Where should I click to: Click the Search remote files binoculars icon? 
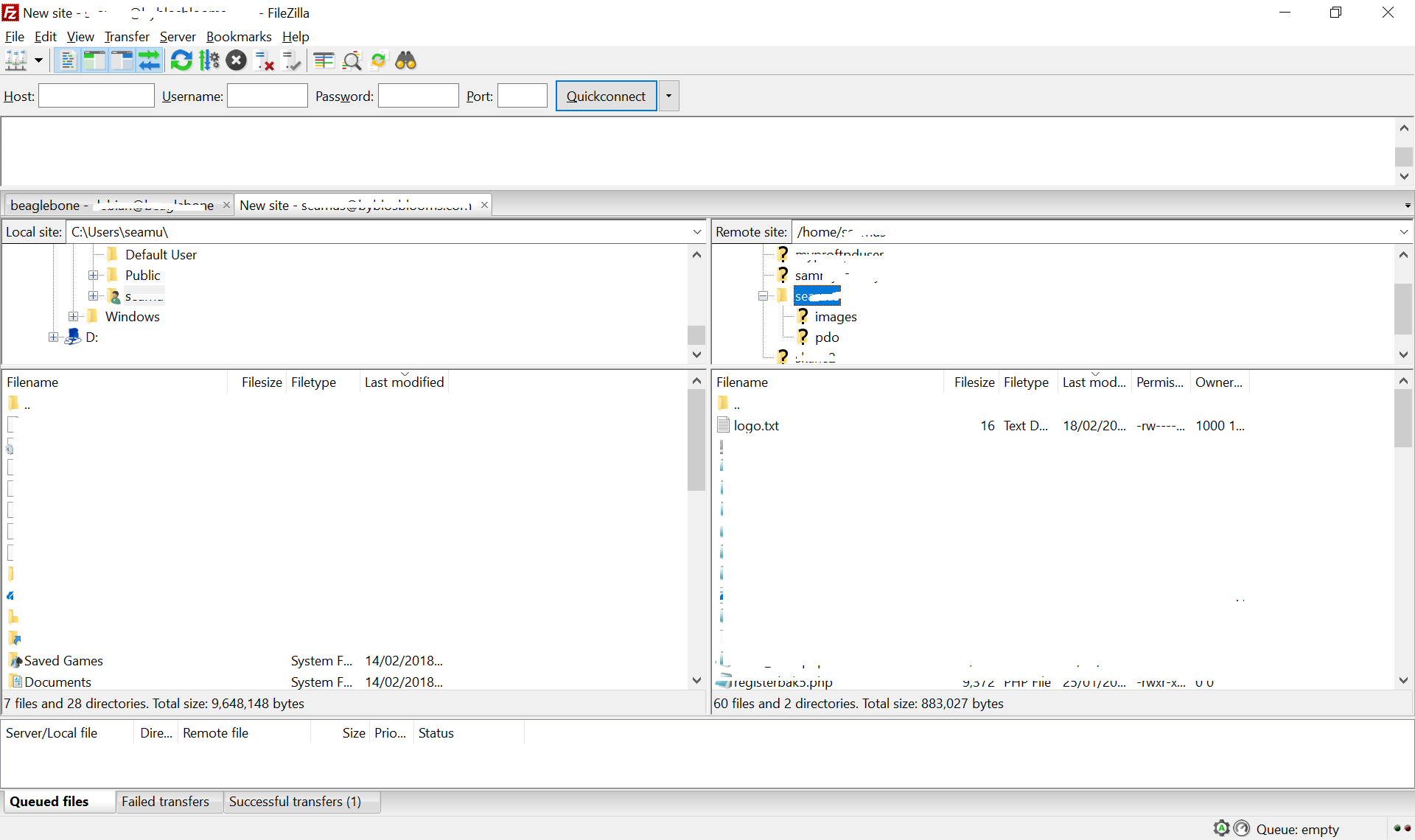[x=405, y=61]
